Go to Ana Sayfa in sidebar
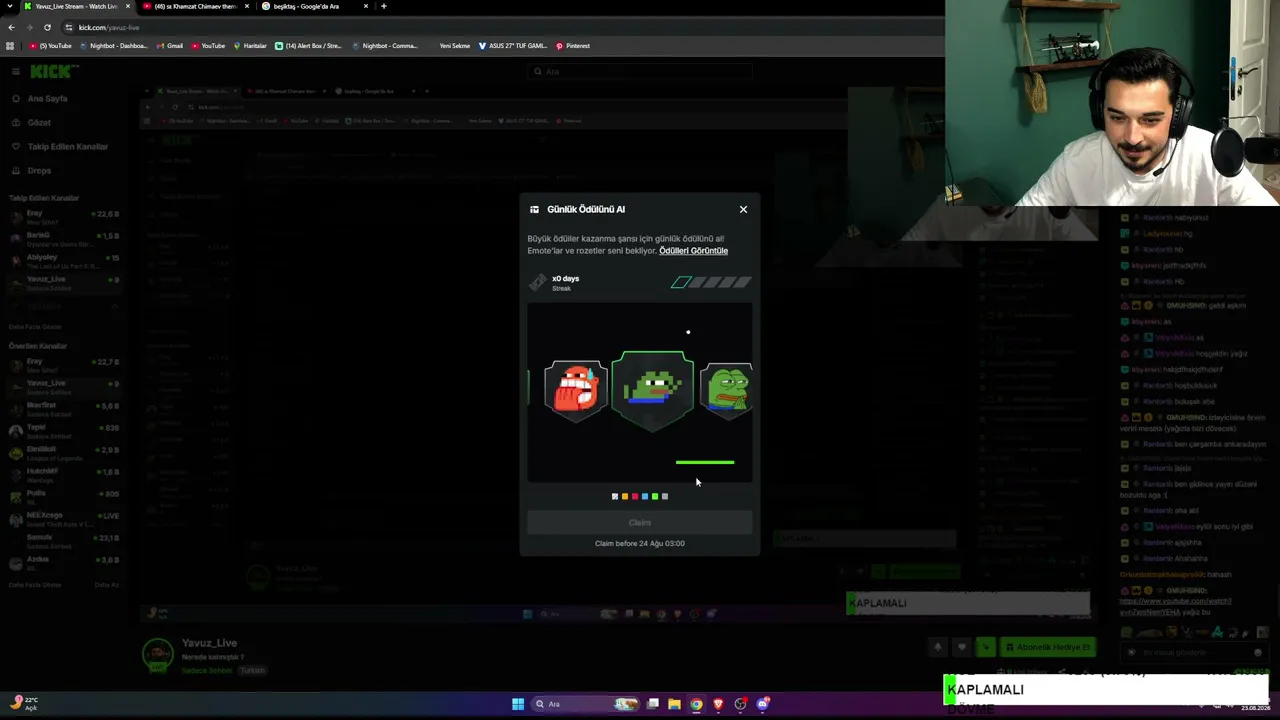Viewport: 1280px width, 720px height. click(x=47, y=99)
